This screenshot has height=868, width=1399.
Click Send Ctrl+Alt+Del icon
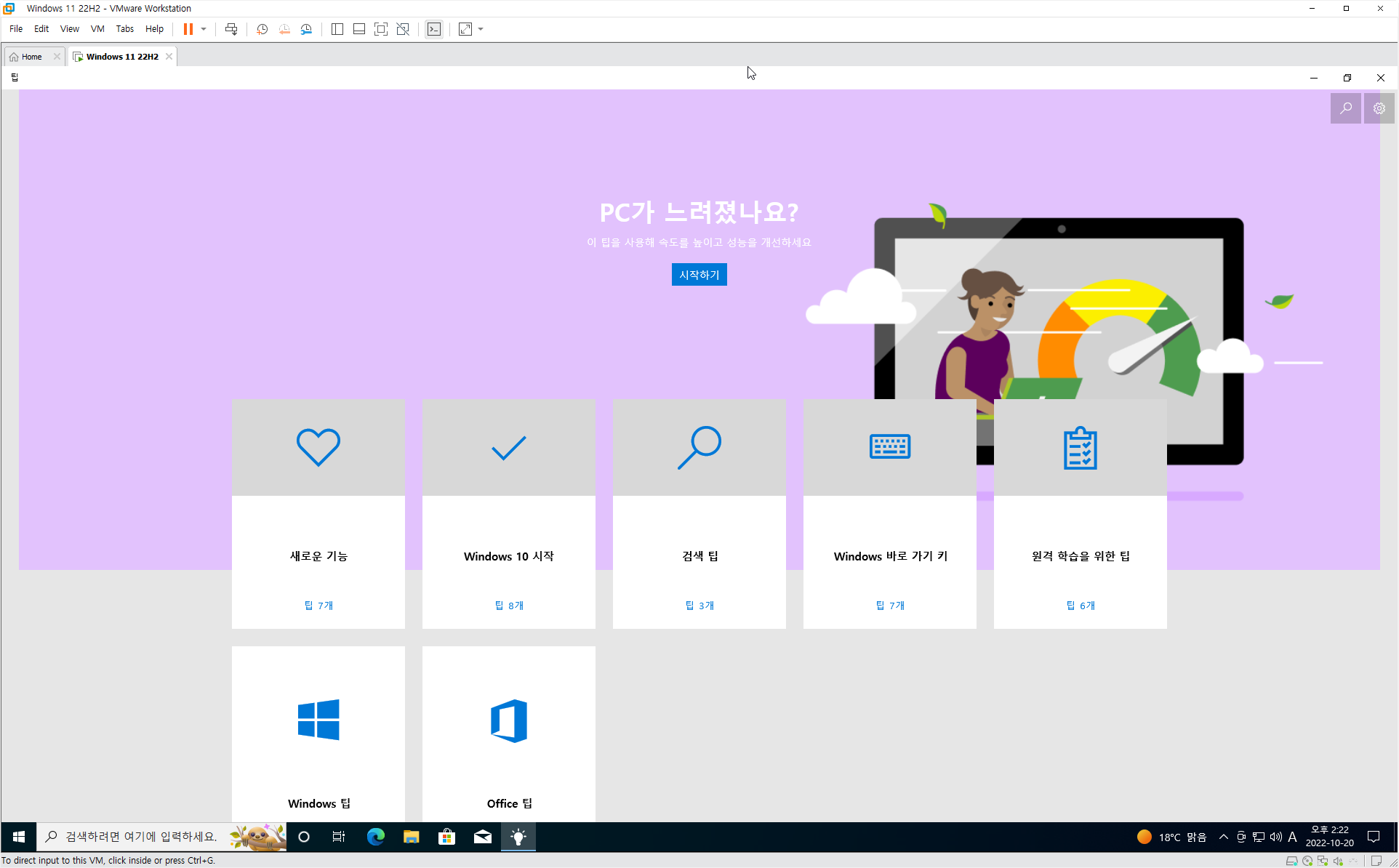click(231, 29)
